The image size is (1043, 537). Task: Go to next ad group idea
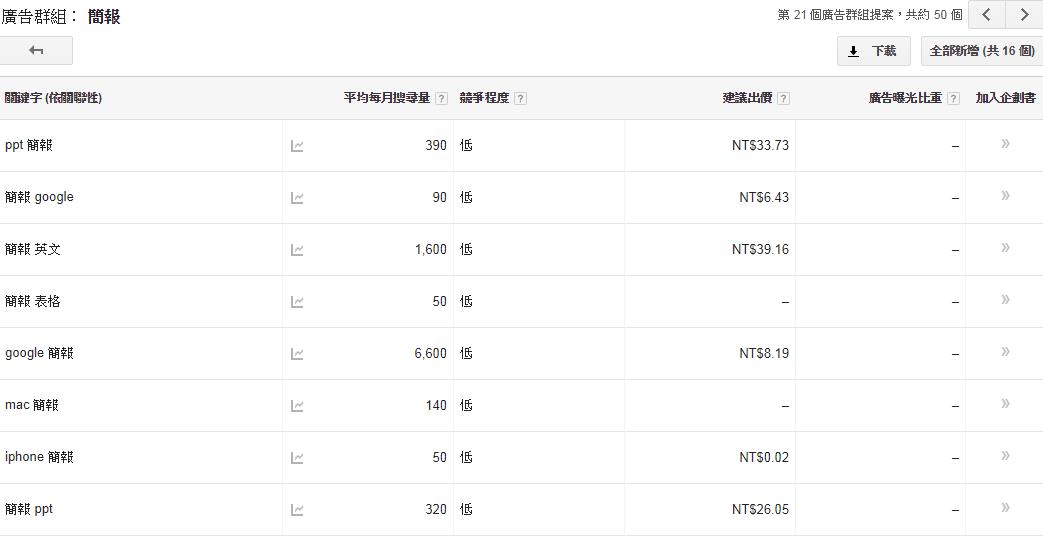(x=1024, y=15)
